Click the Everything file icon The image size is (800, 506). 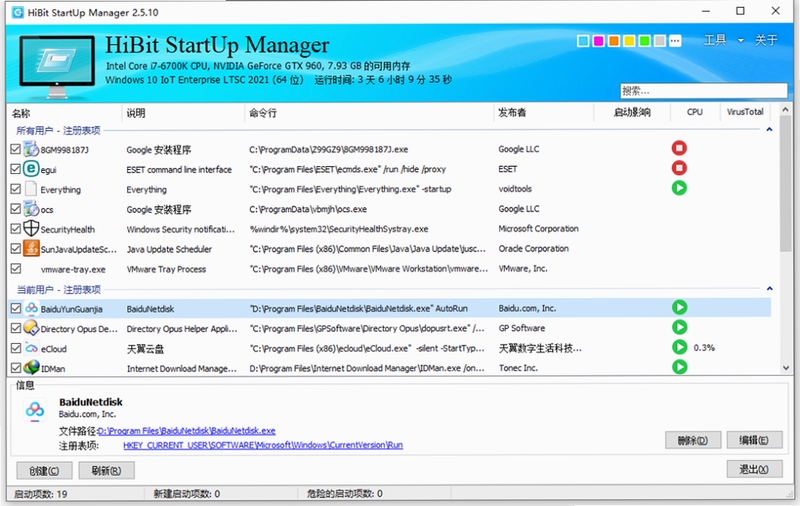click(x=31, y=189)
